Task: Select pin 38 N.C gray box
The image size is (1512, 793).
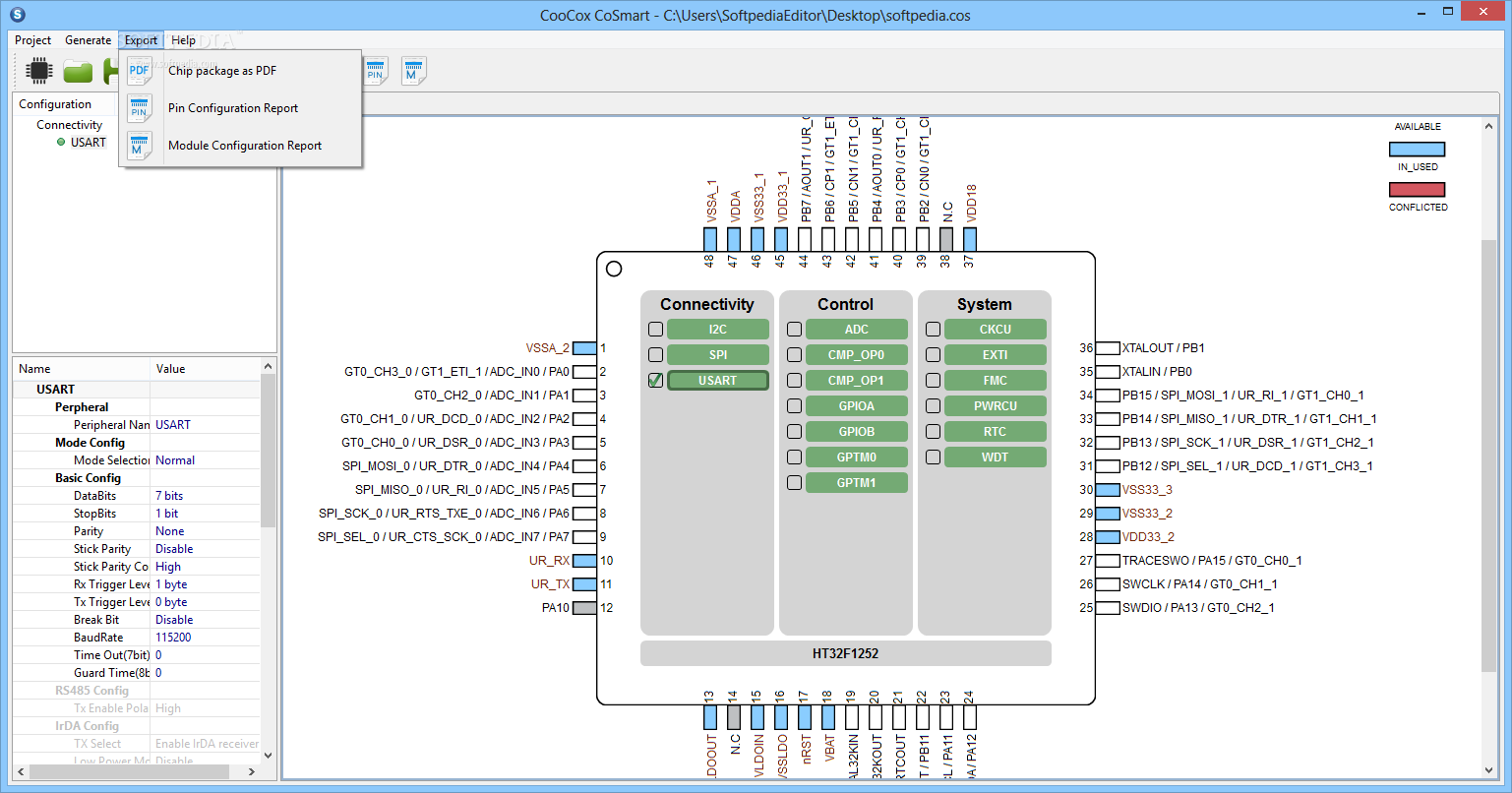Action: pyautogui.click(x=946, y=240)
